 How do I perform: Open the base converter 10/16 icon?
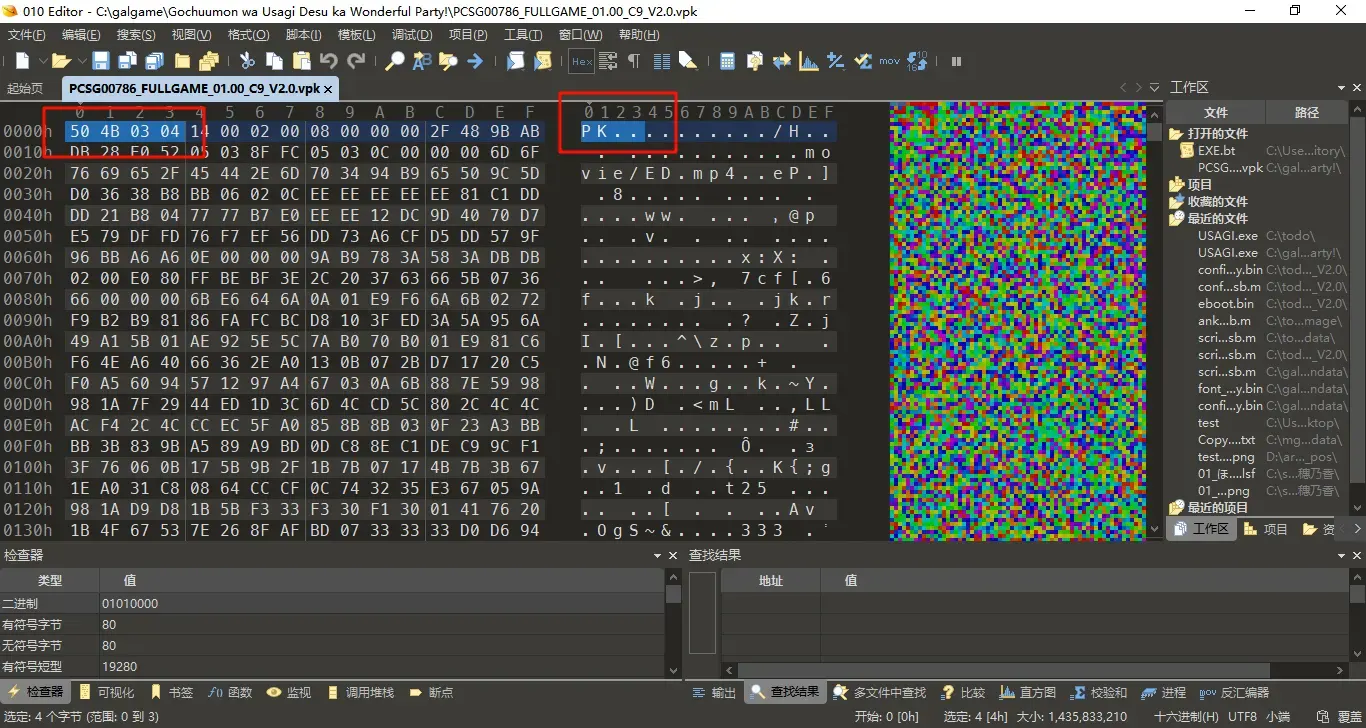pyautogui.click(x=917, y=61)
